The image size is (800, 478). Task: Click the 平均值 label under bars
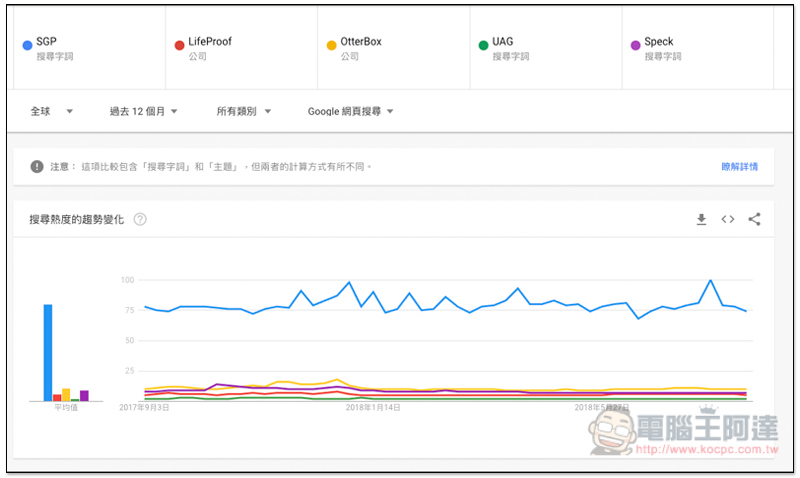click(66, 408)
